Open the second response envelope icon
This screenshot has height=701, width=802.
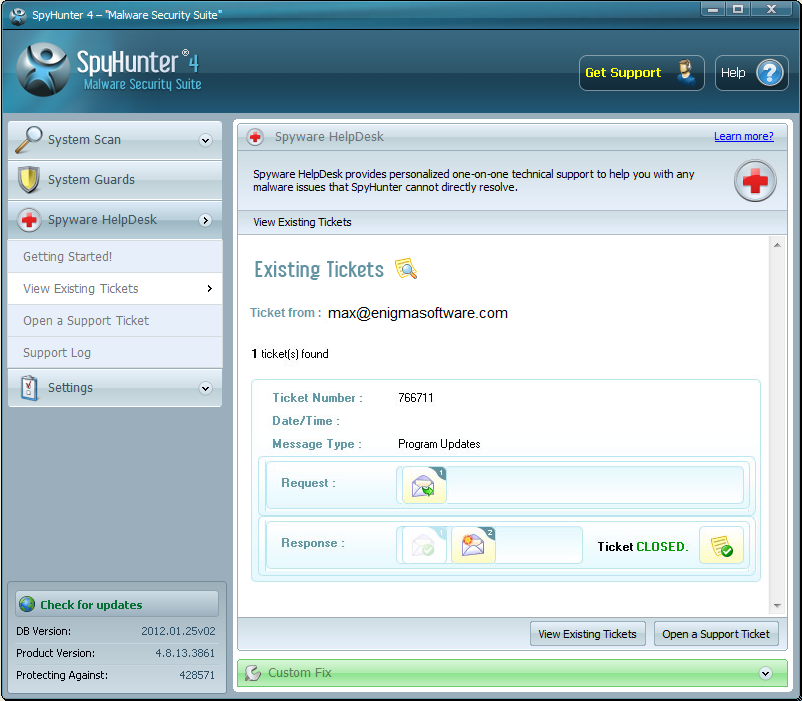click(x=473, y=546)
